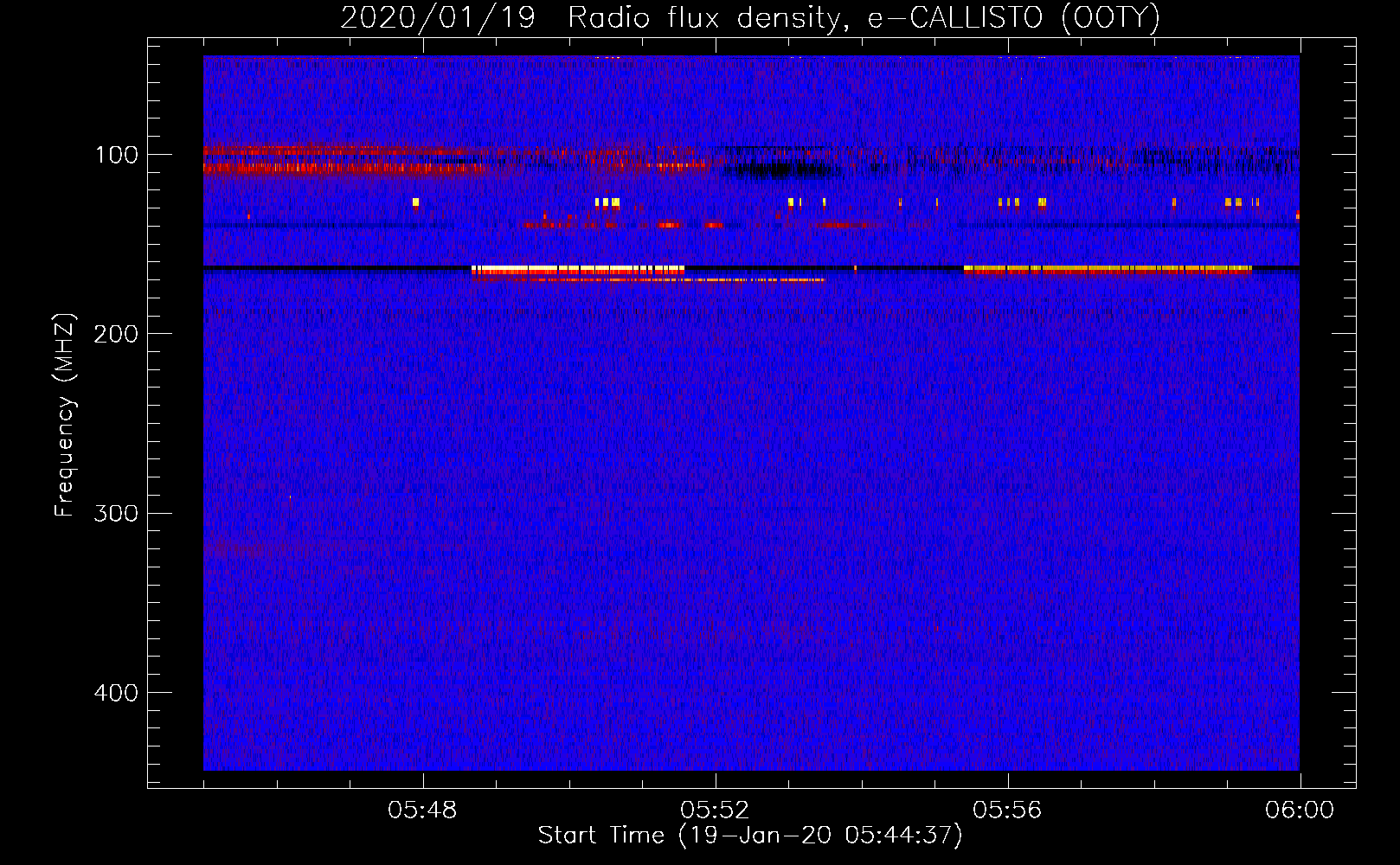Image resolution: width=1400 pixels, height=865 pixels.
Task: Click the 200 frequency tick label
Action: click(x=115, y=334)
